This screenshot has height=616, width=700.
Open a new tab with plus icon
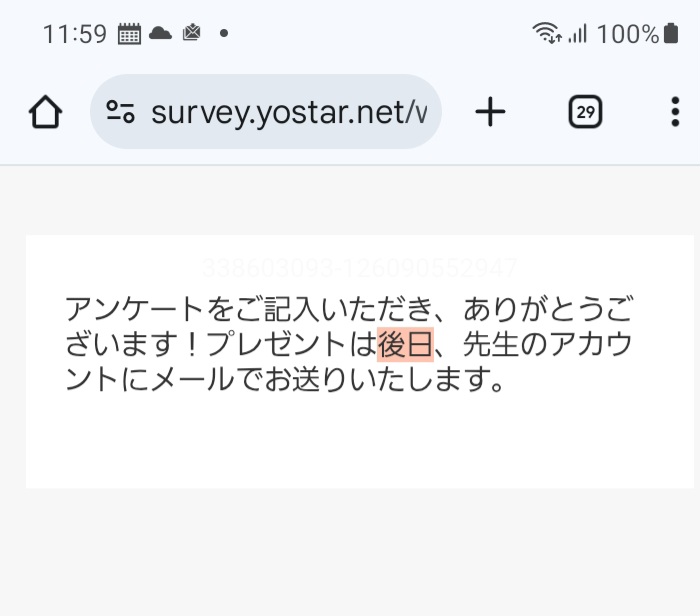click(x=490, y=112)
